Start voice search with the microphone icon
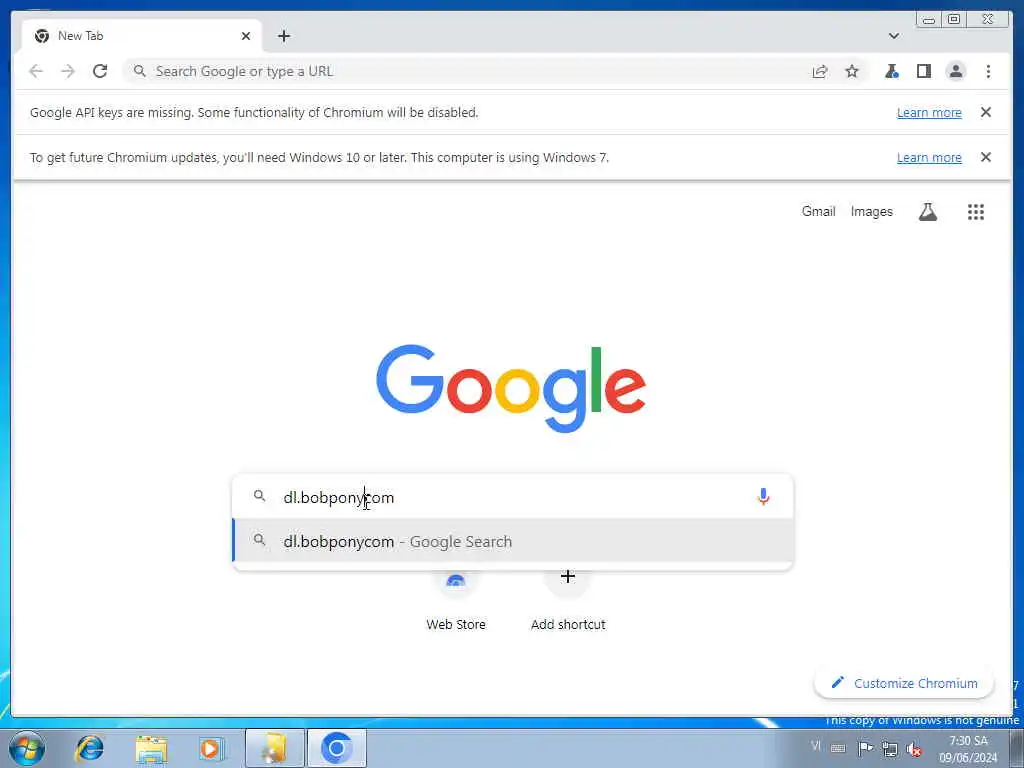Viewport: 1024px width, 768px height. [x=763, y=497]
